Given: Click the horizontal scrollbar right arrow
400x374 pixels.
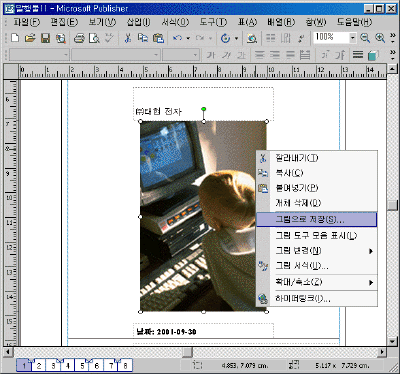Looking at the screenshot, I should pos(382,352).
